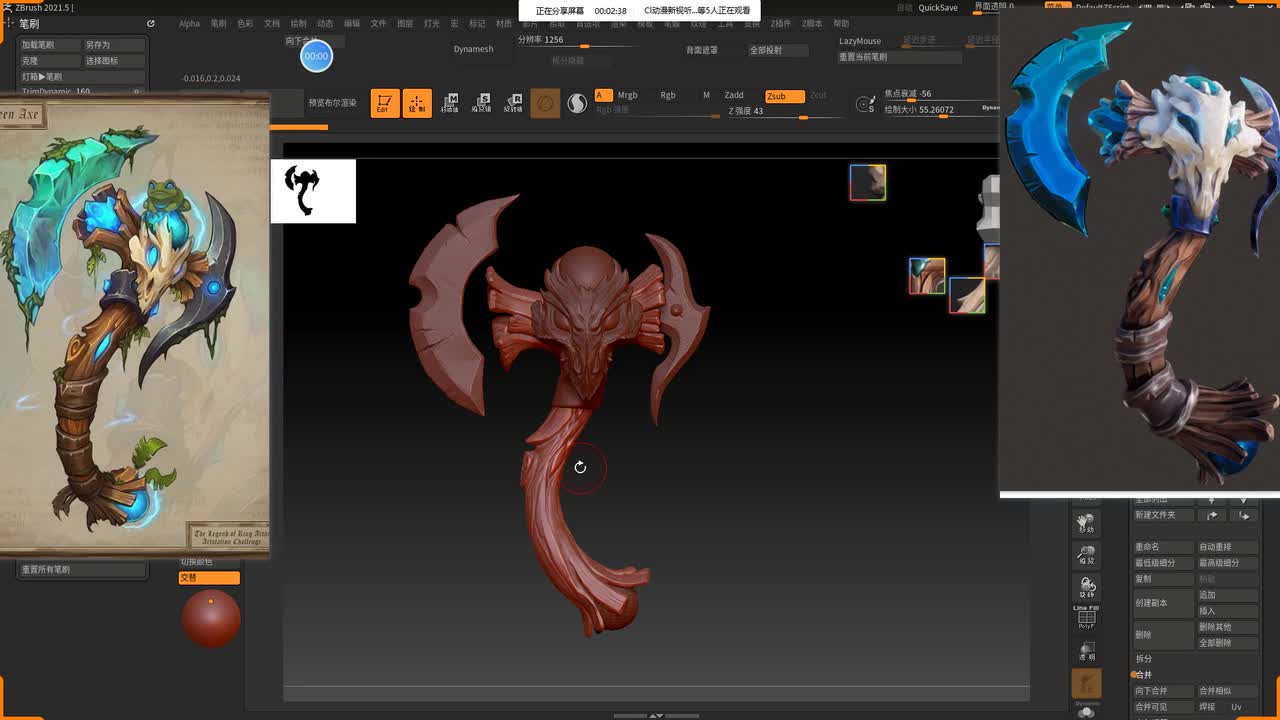
Task: Select the Zoom (缩放) view navigation icon
Action: 1086,555
